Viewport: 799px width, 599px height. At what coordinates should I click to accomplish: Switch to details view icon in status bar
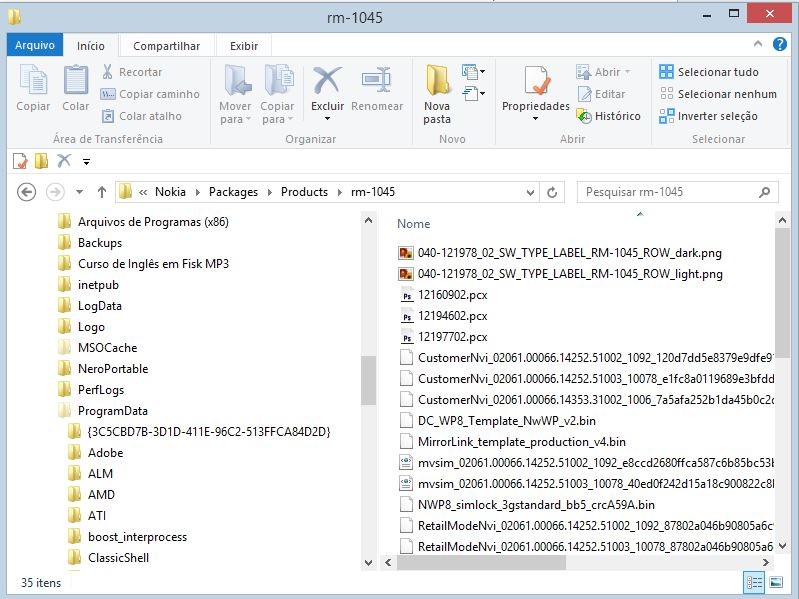click(x=754, y=582)
